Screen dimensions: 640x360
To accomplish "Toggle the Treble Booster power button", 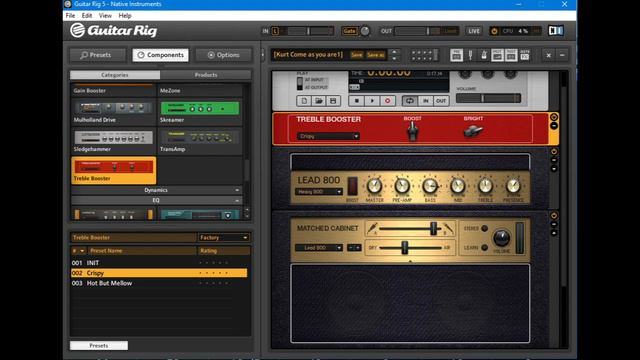I will coord(554,117).
